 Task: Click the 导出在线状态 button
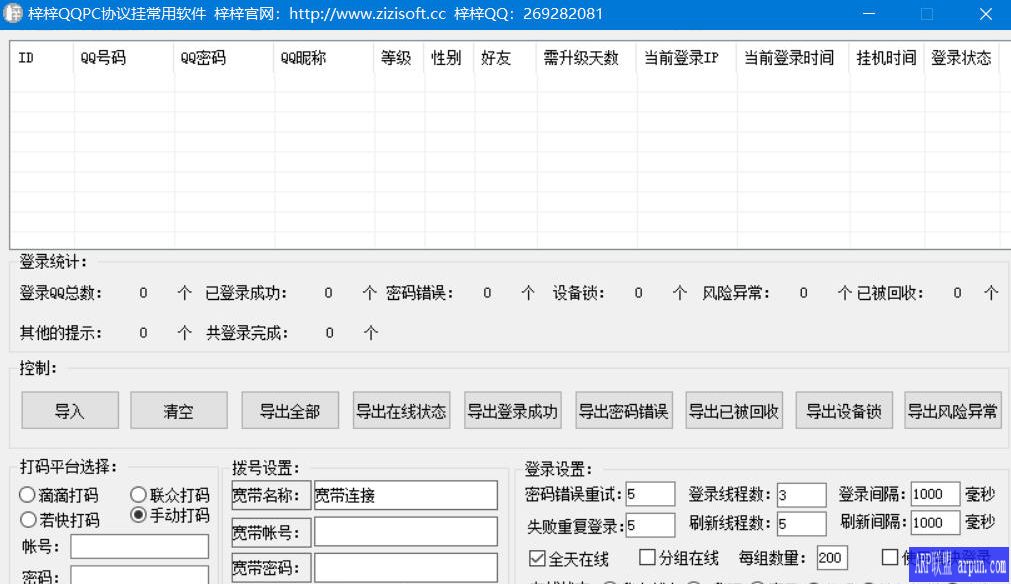point(401,411)
